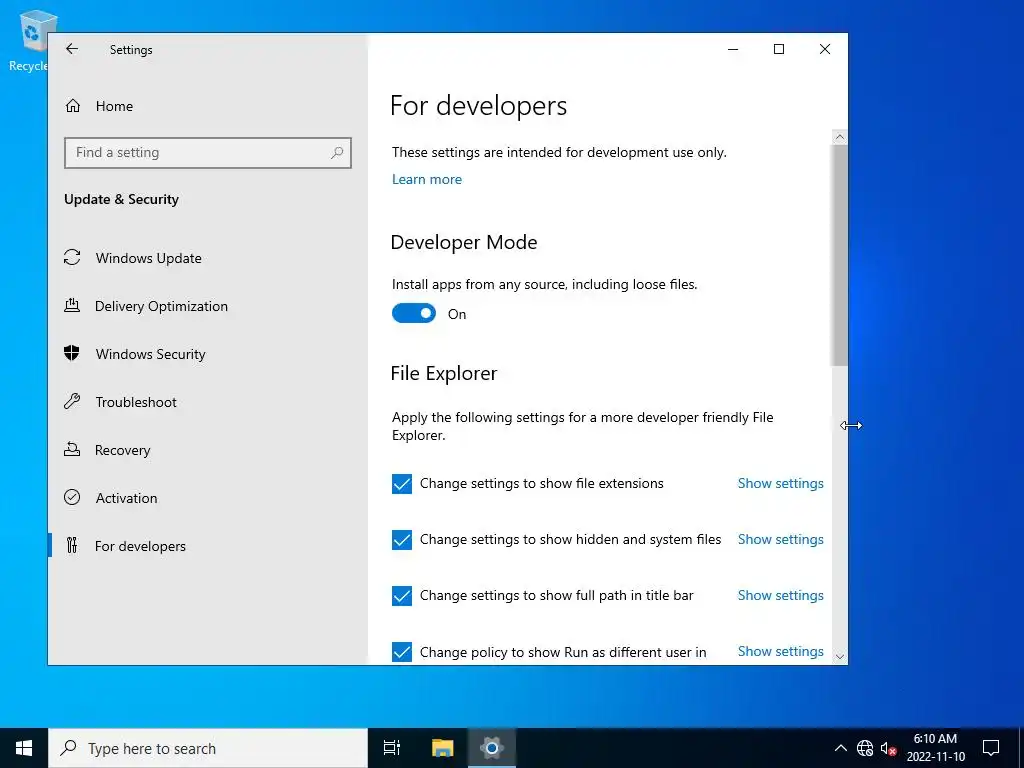
Task: Click the Find a setting search box
Action: coord(208,153)
